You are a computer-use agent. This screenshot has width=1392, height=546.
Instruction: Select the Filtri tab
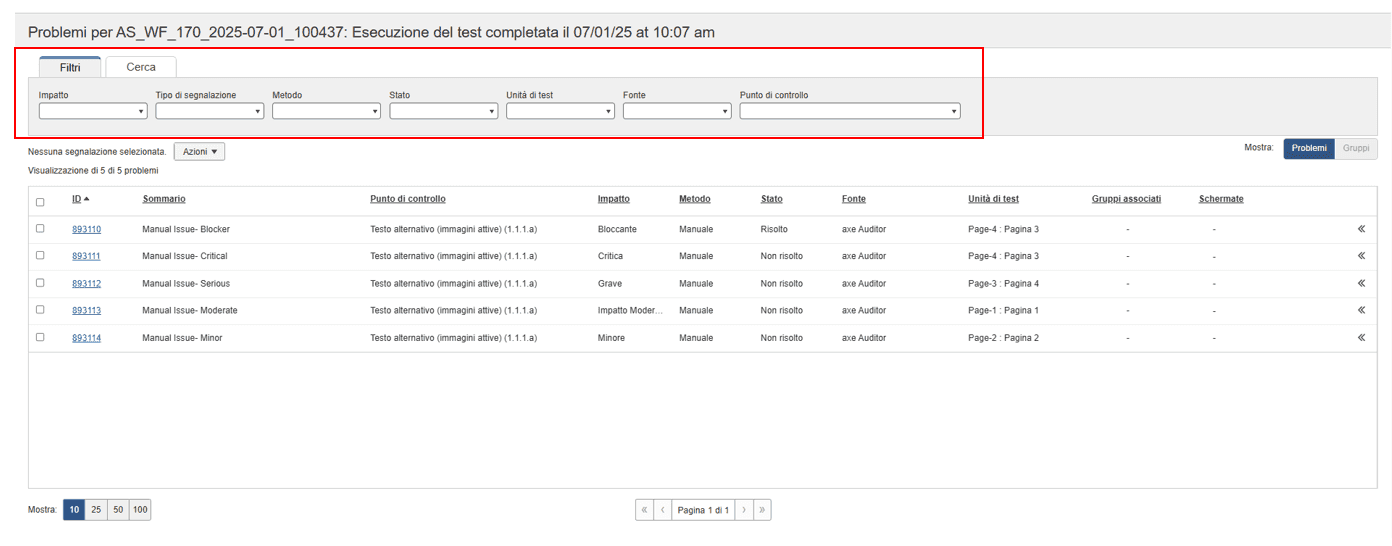click(x=70, y=67)
